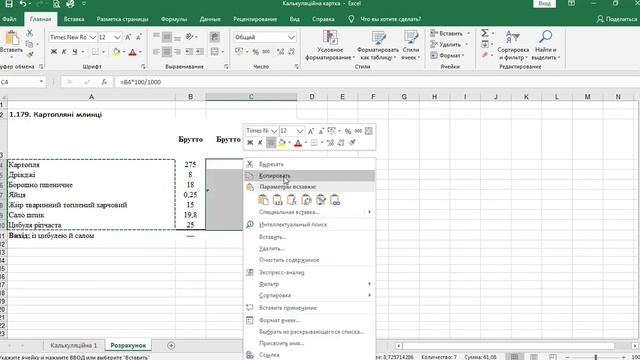
Task: Open Формат ячеек from the context menu
Action: pos(309,320)
